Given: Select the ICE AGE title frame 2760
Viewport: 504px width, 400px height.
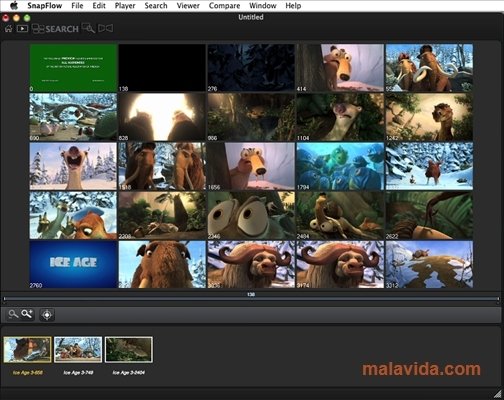Looking at the screenshot, I should click(73, 264).
